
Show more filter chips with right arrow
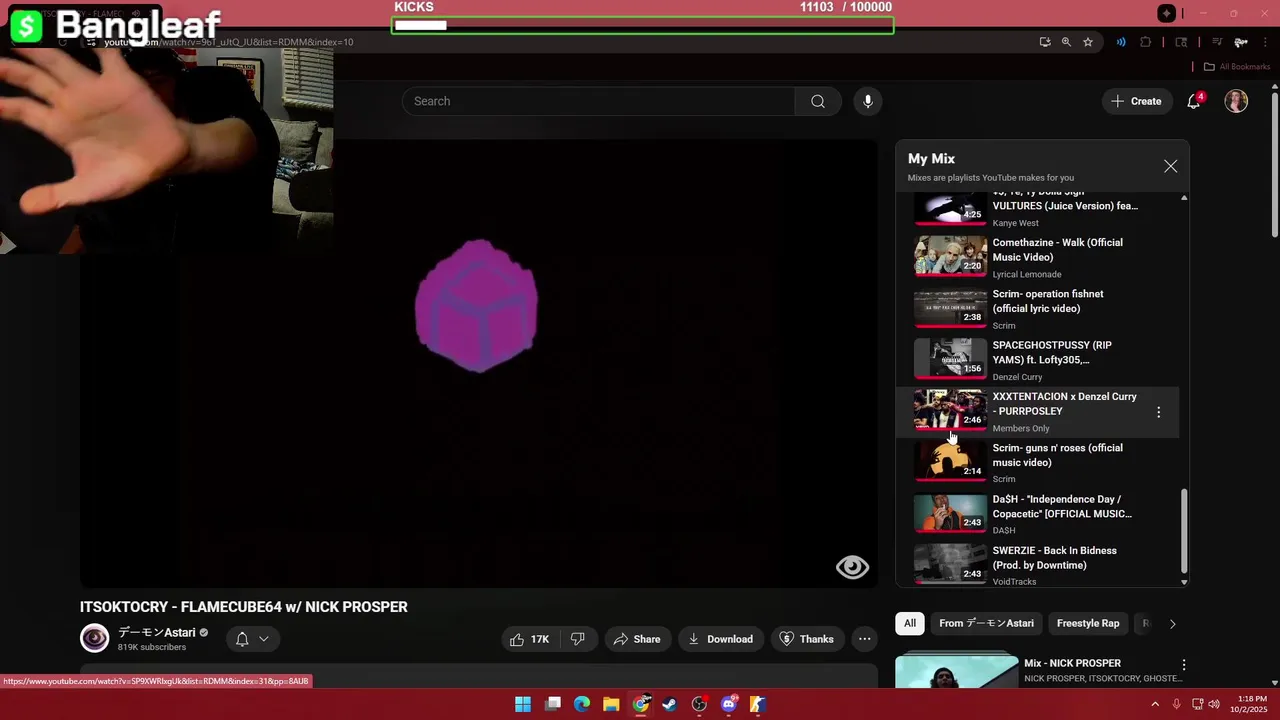coord(1172,624)
